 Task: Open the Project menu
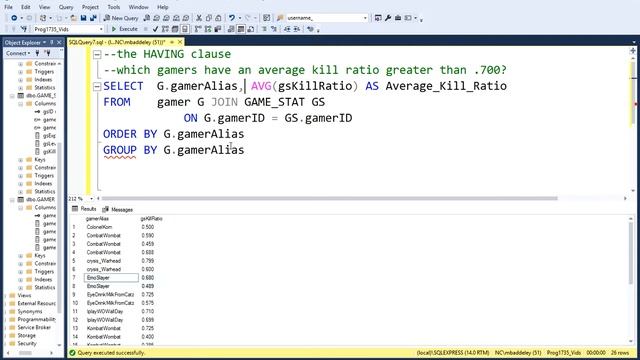click(90, 7)
